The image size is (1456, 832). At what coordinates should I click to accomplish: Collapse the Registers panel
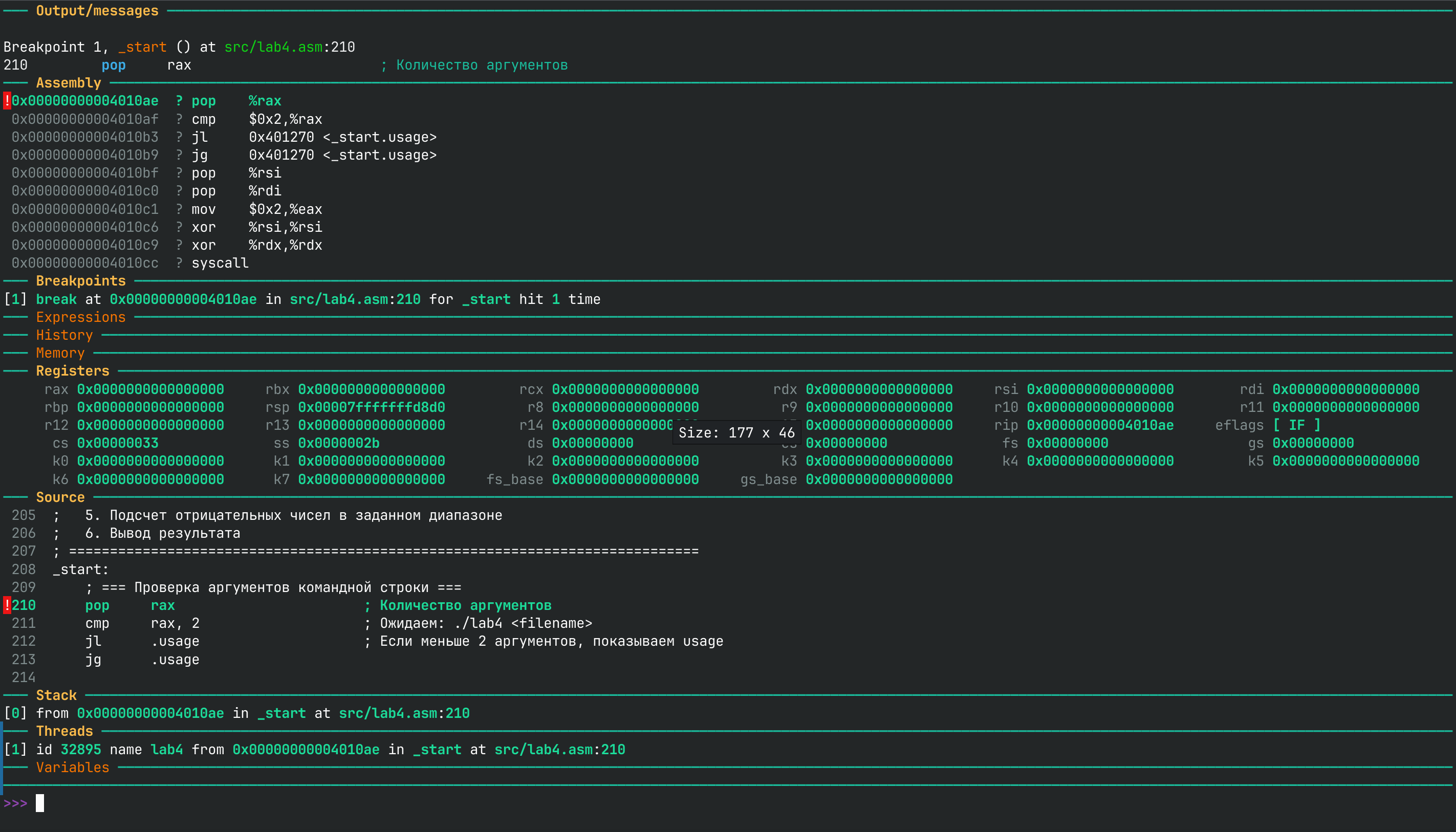pyautogui.click(x=72, y=370)
